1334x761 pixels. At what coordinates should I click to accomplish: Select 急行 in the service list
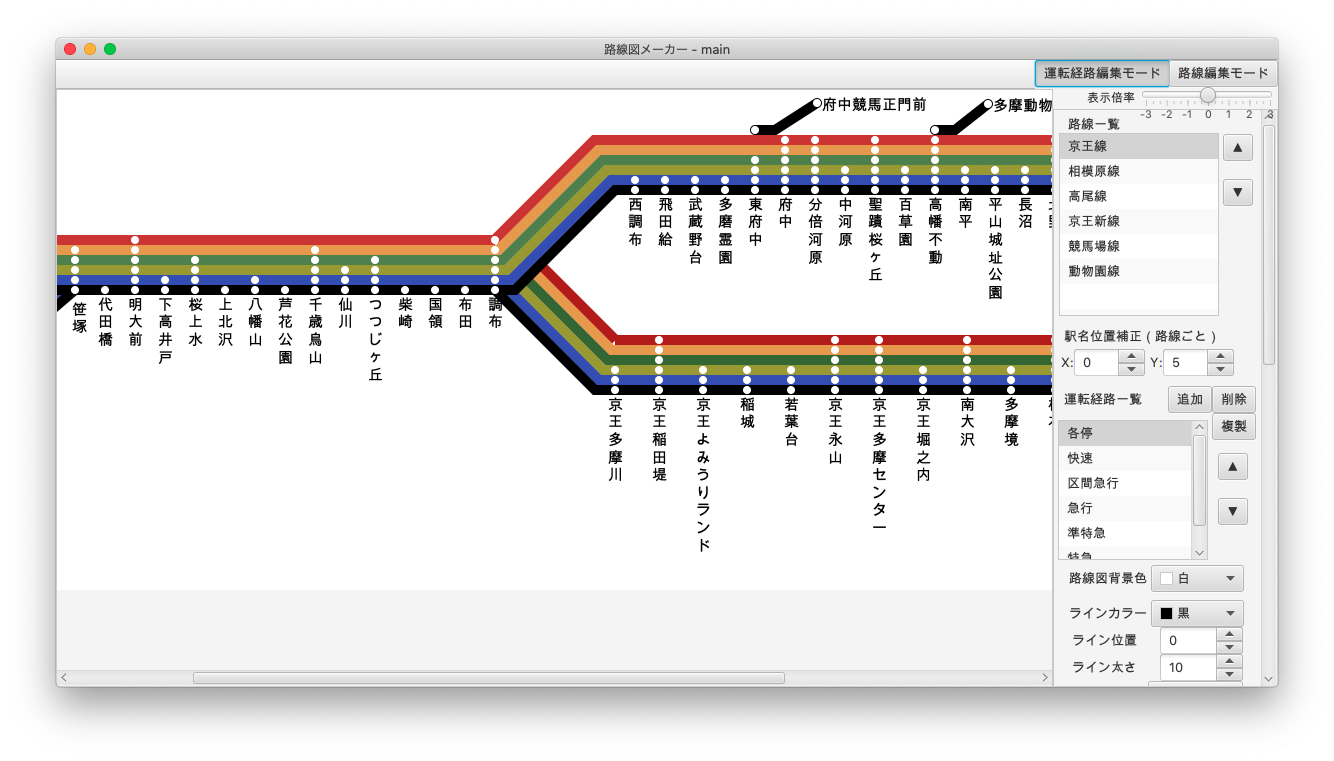(1125, 508)
